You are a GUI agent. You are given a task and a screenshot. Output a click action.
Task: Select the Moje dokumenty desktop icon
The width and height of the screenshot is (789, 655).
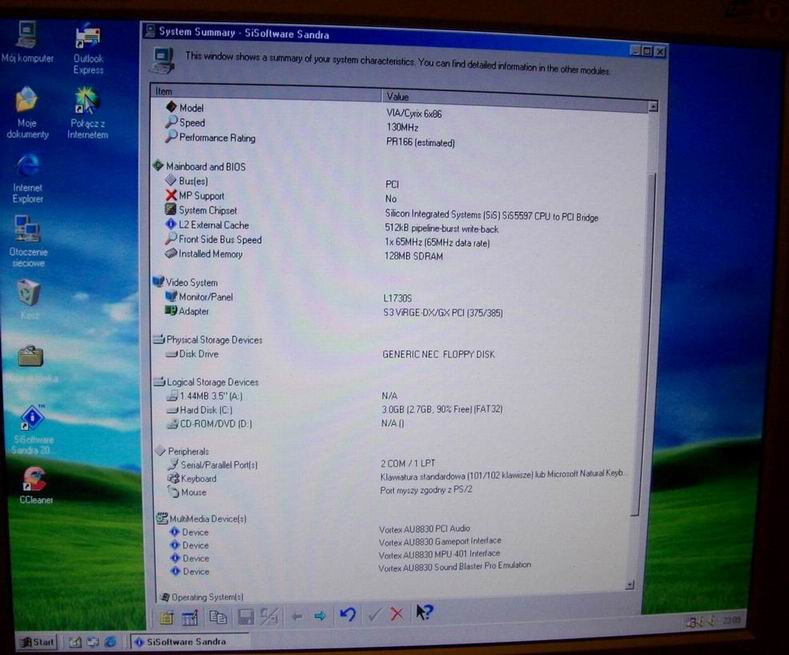[x=27, y=113]
